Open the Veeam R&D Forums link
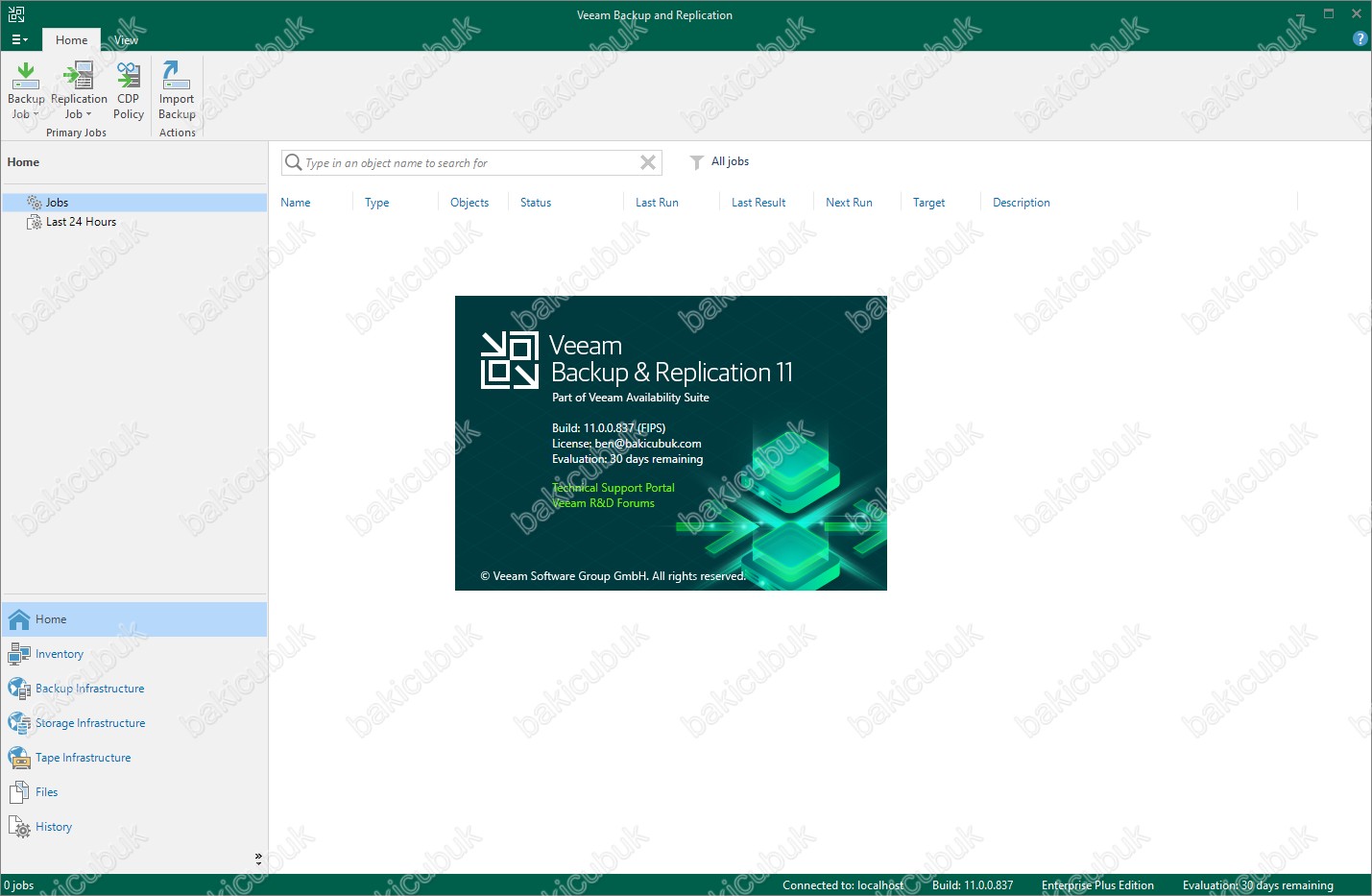Image resolution: width=1372 pixels, height=896 pixels. 603,503
